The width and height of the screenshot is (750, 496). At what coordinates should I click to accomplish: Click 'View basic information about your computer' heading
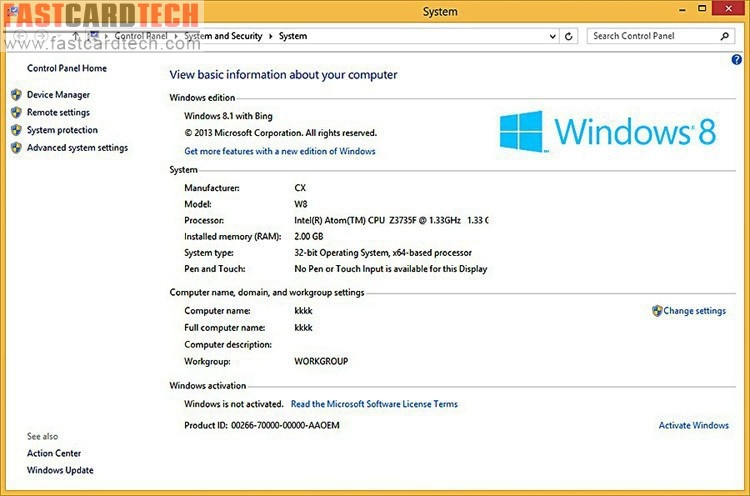[x=283, y=75]
